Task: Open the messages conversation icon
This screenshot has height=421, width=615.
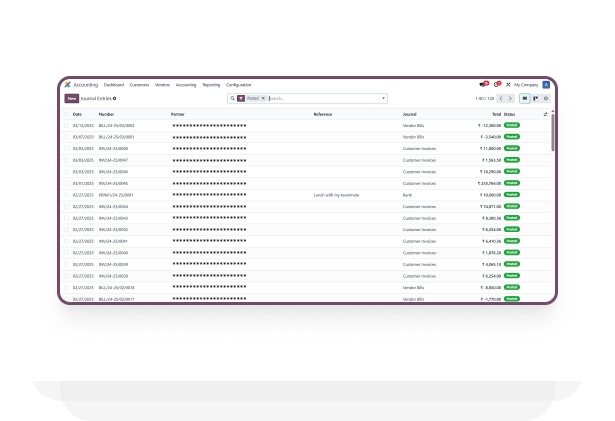Action: pos(484,85)
